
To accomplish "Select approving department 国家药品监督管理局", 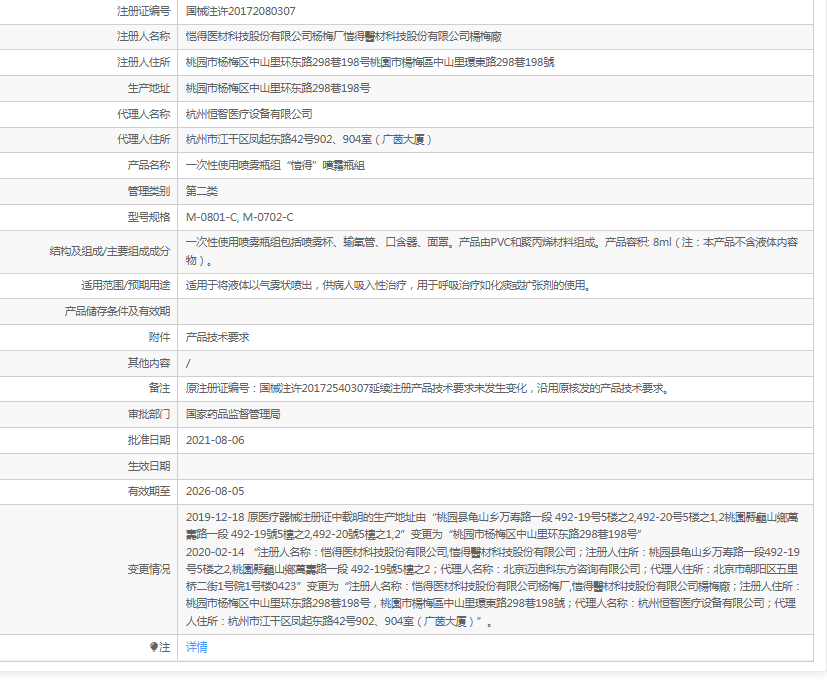I will [233, 414].
